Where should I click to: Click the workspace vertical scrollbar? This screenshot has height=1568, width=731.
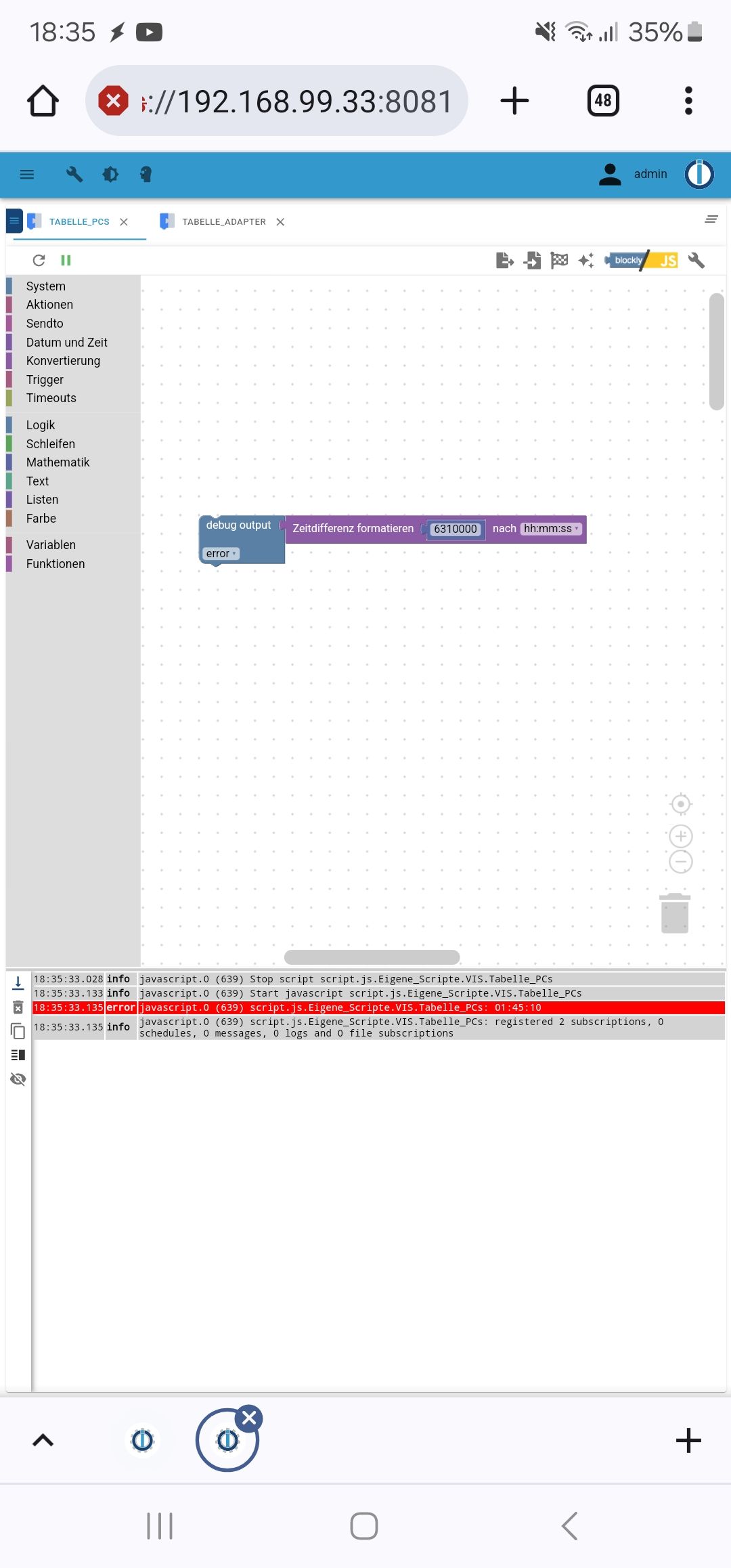(716, 352)
